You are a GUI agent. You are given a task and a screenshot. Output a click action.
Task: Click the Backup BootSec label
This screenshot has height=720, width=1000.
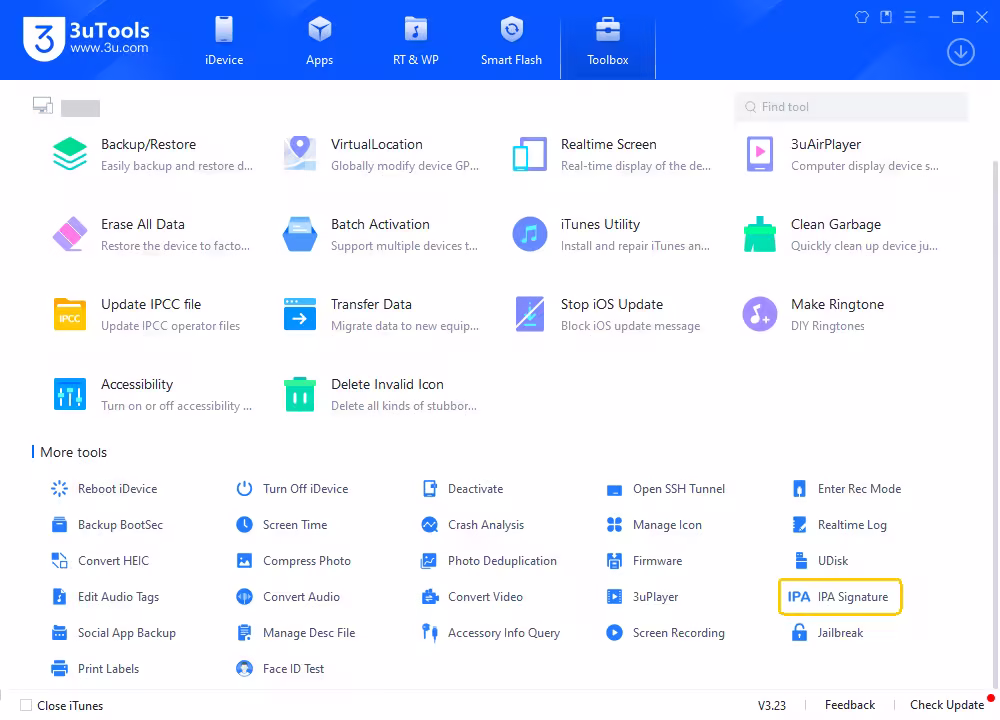120,525
